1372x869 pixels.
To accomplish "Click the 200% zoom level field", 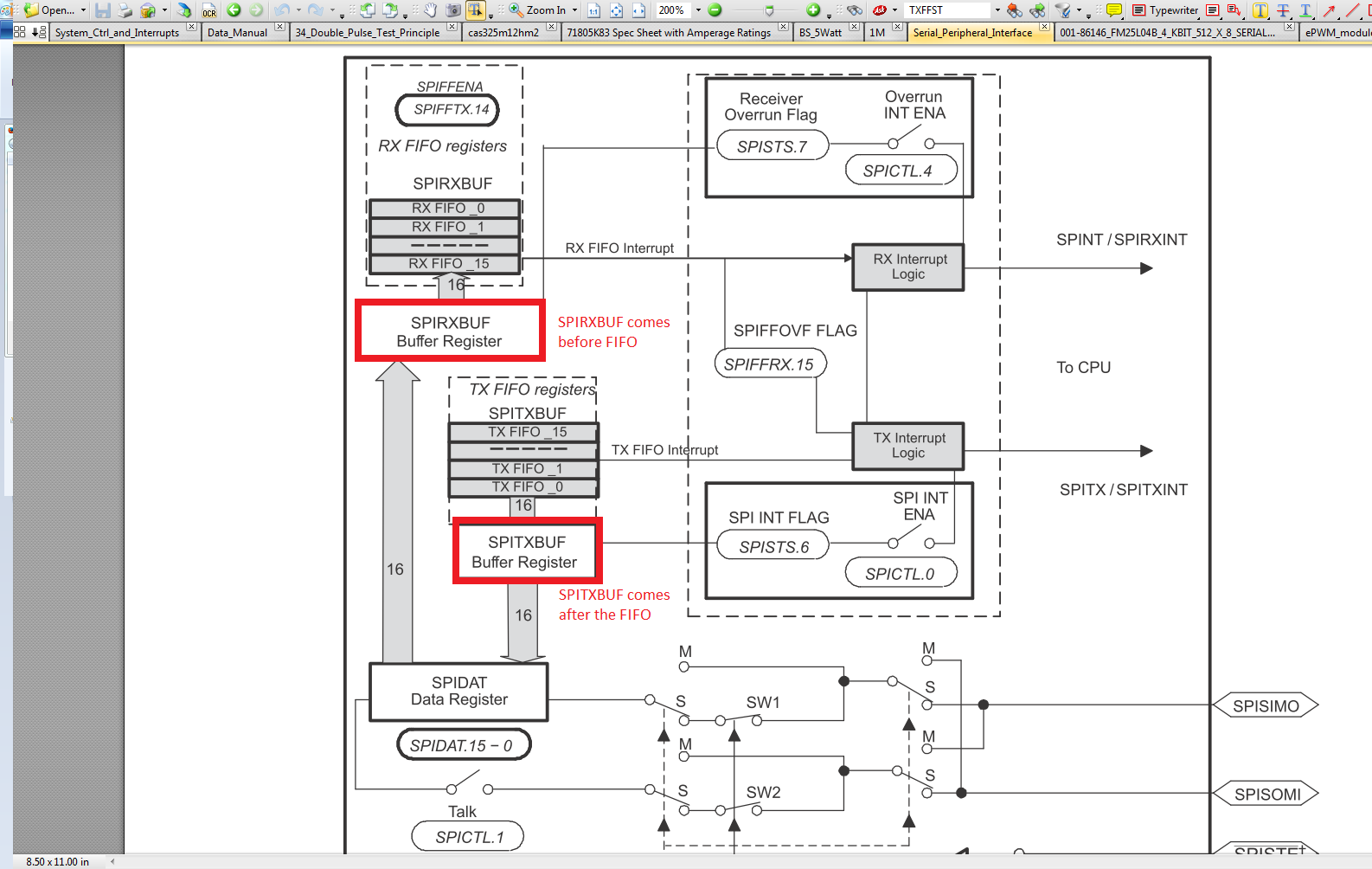I will (672, 10).
